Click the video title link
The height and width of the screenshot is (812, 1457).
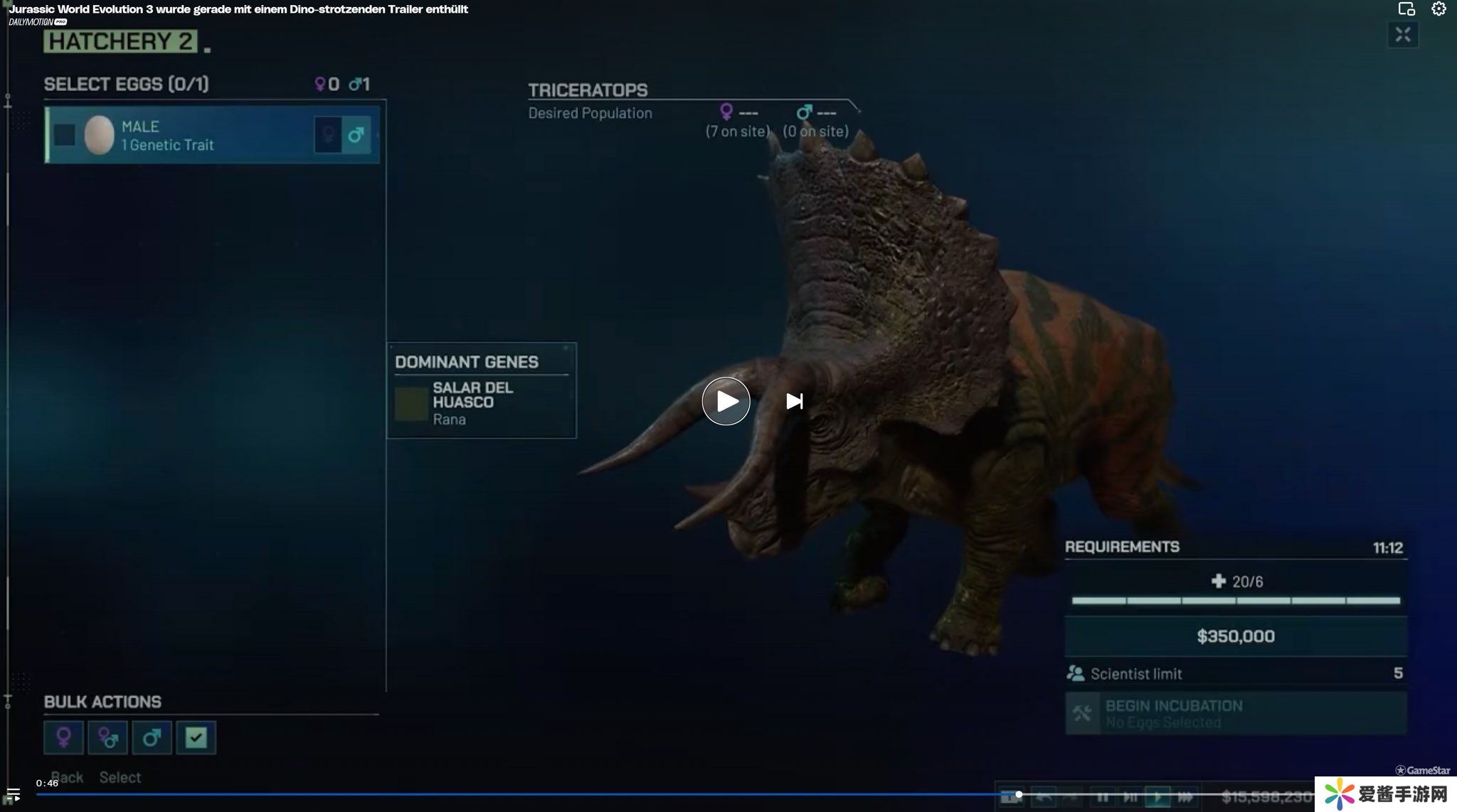pyautogui.click(x=238, y=9)
